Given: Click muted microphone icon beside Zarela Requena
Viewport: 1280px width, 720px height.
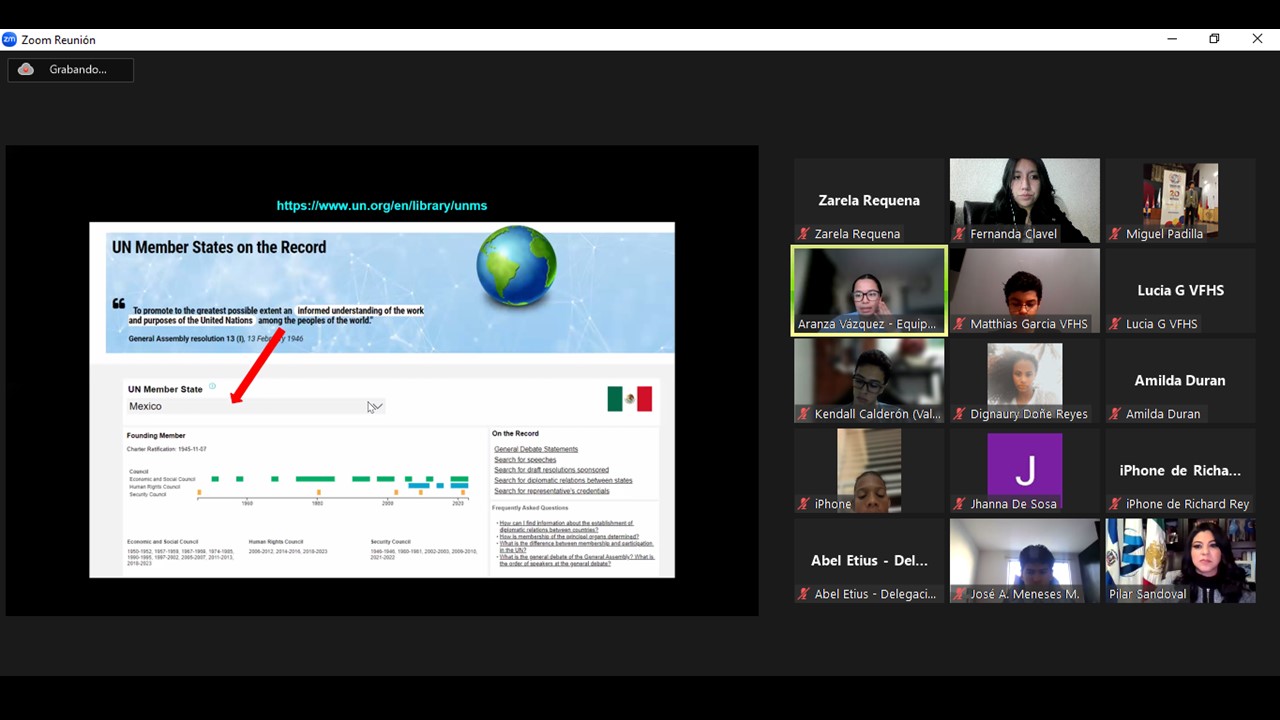Looking at the screenshot, I should (803, 234).
